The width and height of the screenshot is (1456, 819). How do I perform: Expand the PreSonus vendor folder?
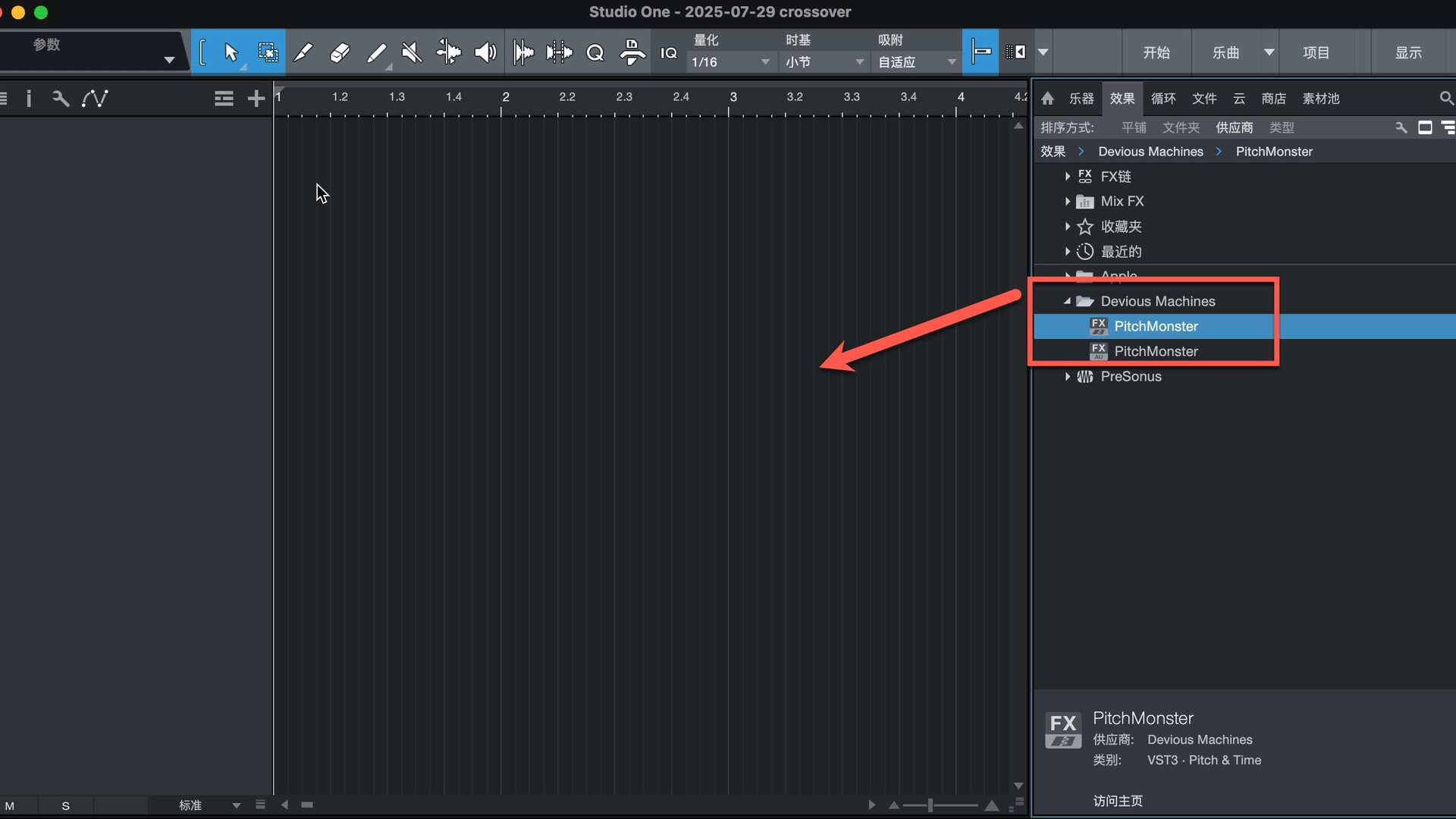pyautogui.click(x=1068, y=376)
